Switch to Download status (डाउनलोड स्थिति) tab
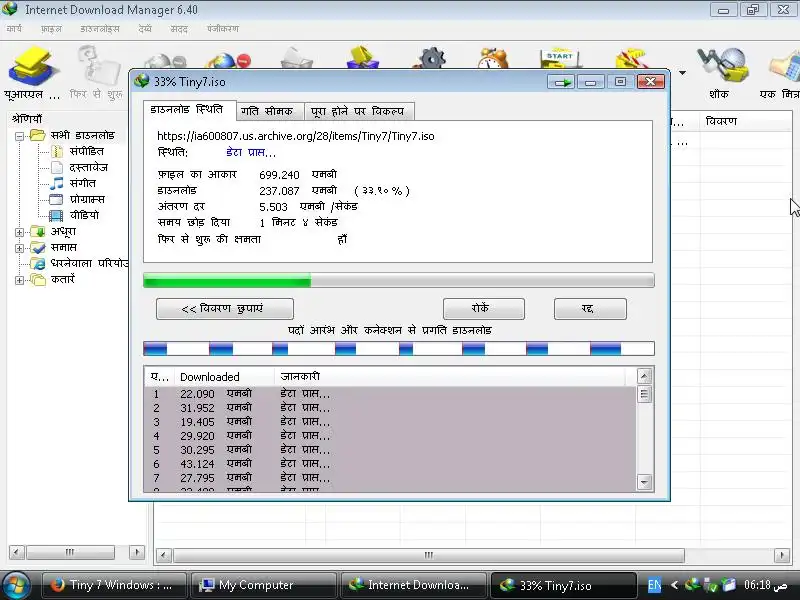800x600 pixels. (x=189, y=110)
